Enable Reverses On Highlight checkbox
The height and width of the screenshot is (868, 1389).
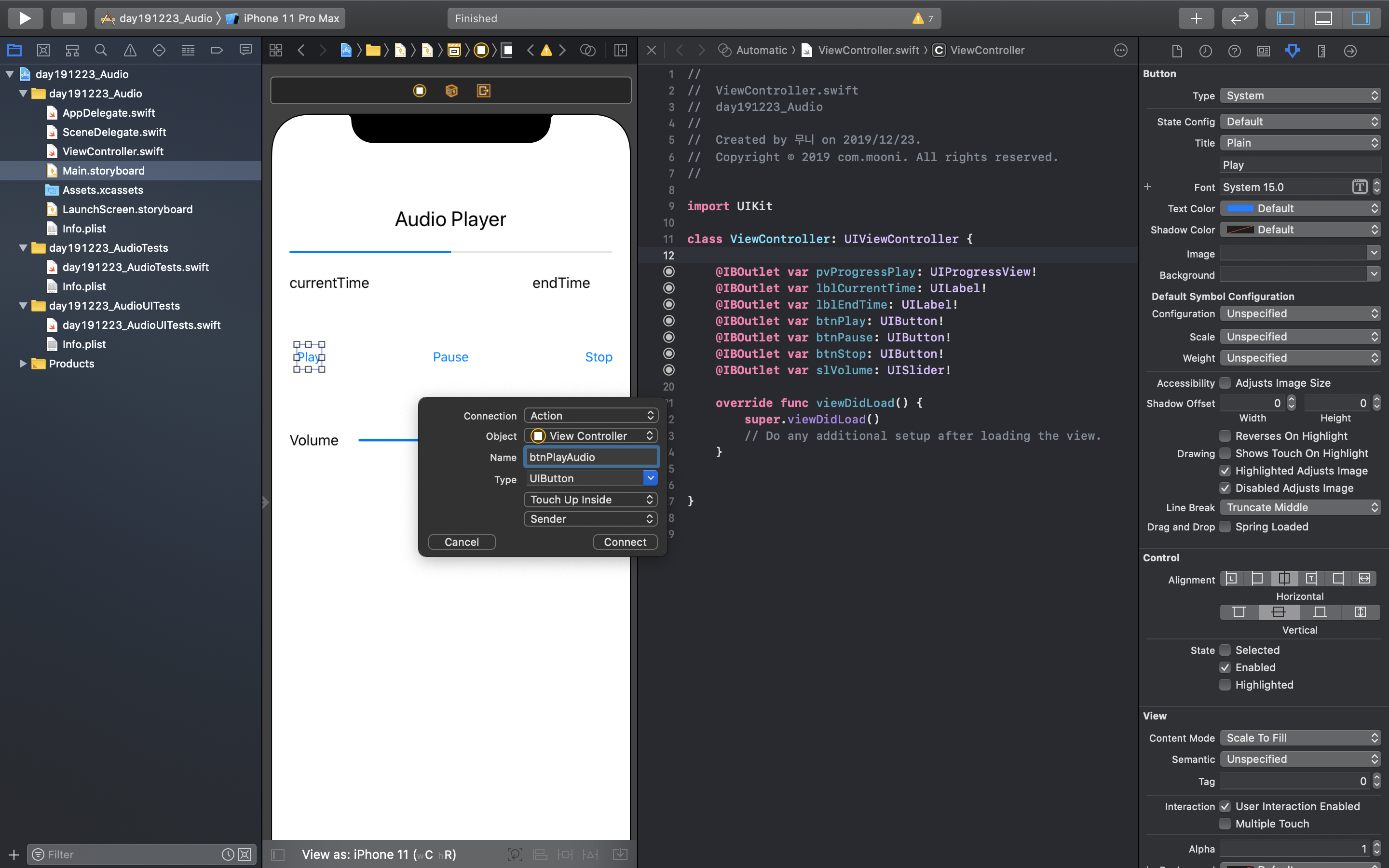pyautogui.click(x=1225, y=436)
